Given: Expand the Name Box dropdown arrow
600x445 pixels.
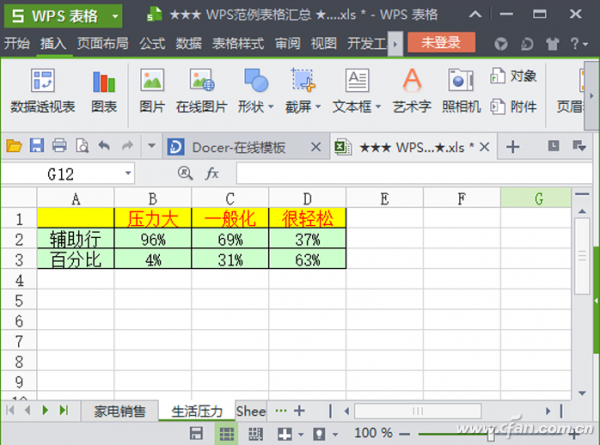Looking at the screenshot, I should point(128,174).
